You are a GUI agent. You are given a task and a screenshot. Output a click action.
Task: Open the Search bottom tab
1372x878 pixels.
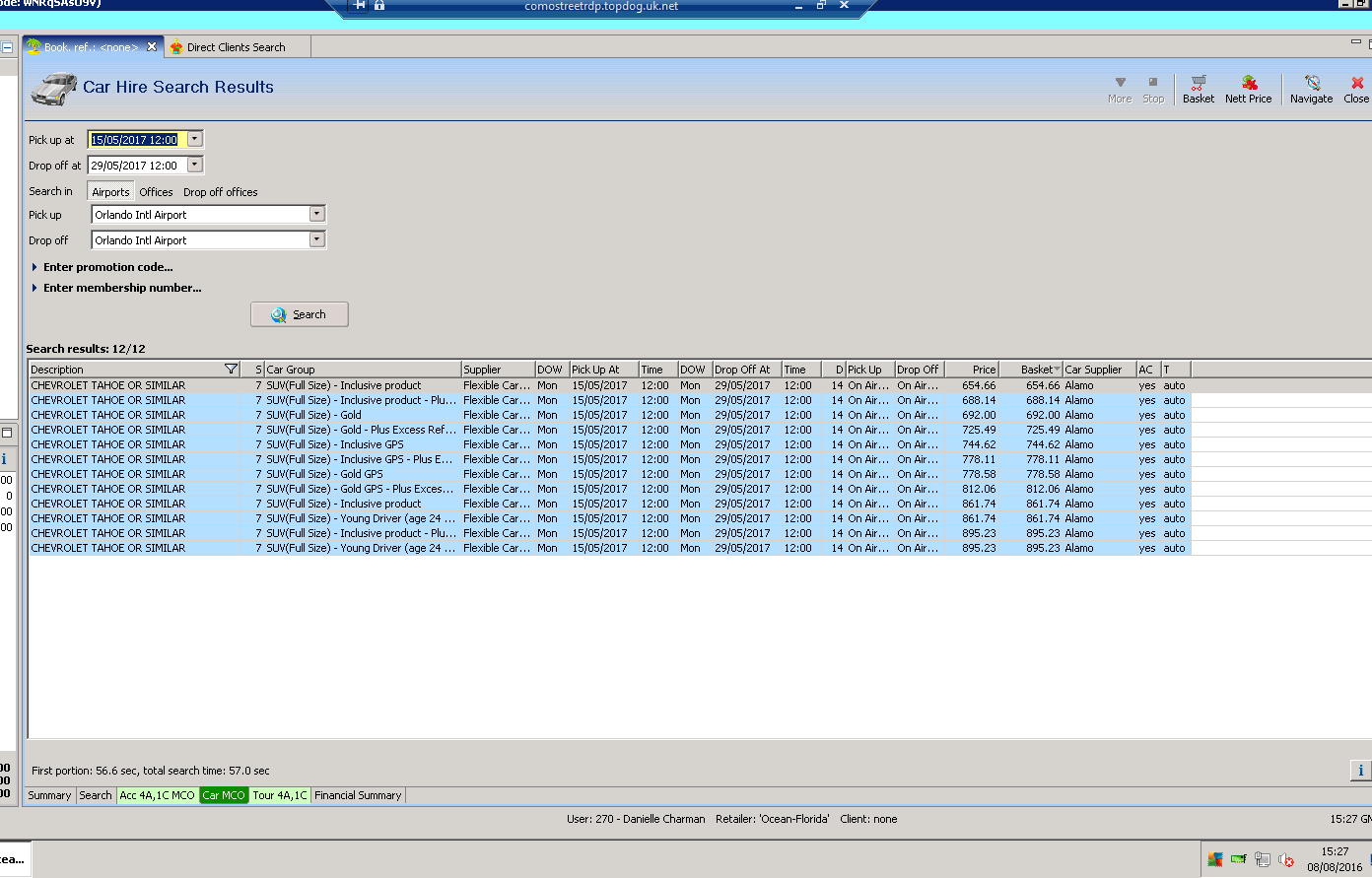point(96,795)
